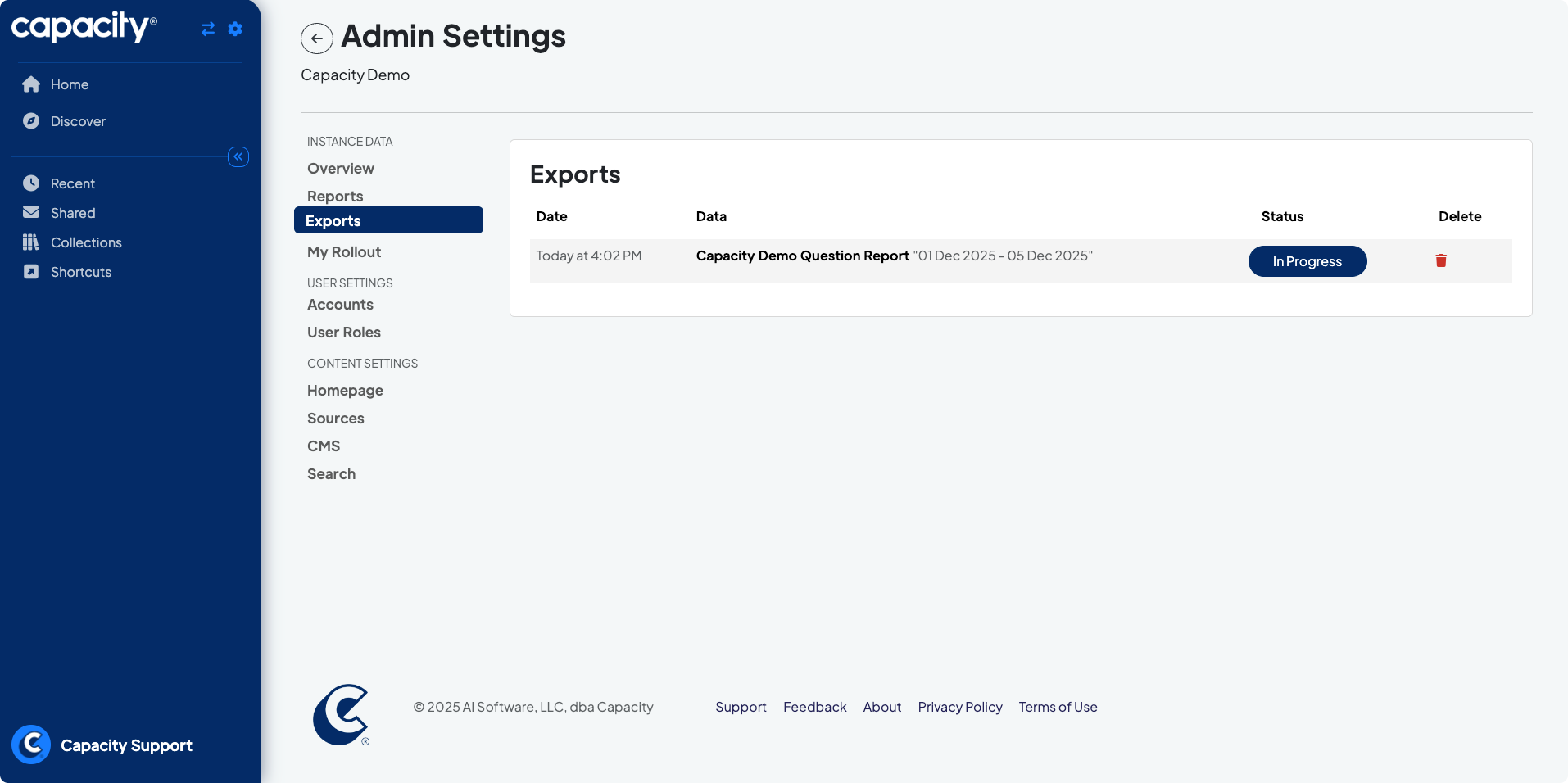Open User Roles settings
Screen dimensions: 1568x783
coord(344,333)
